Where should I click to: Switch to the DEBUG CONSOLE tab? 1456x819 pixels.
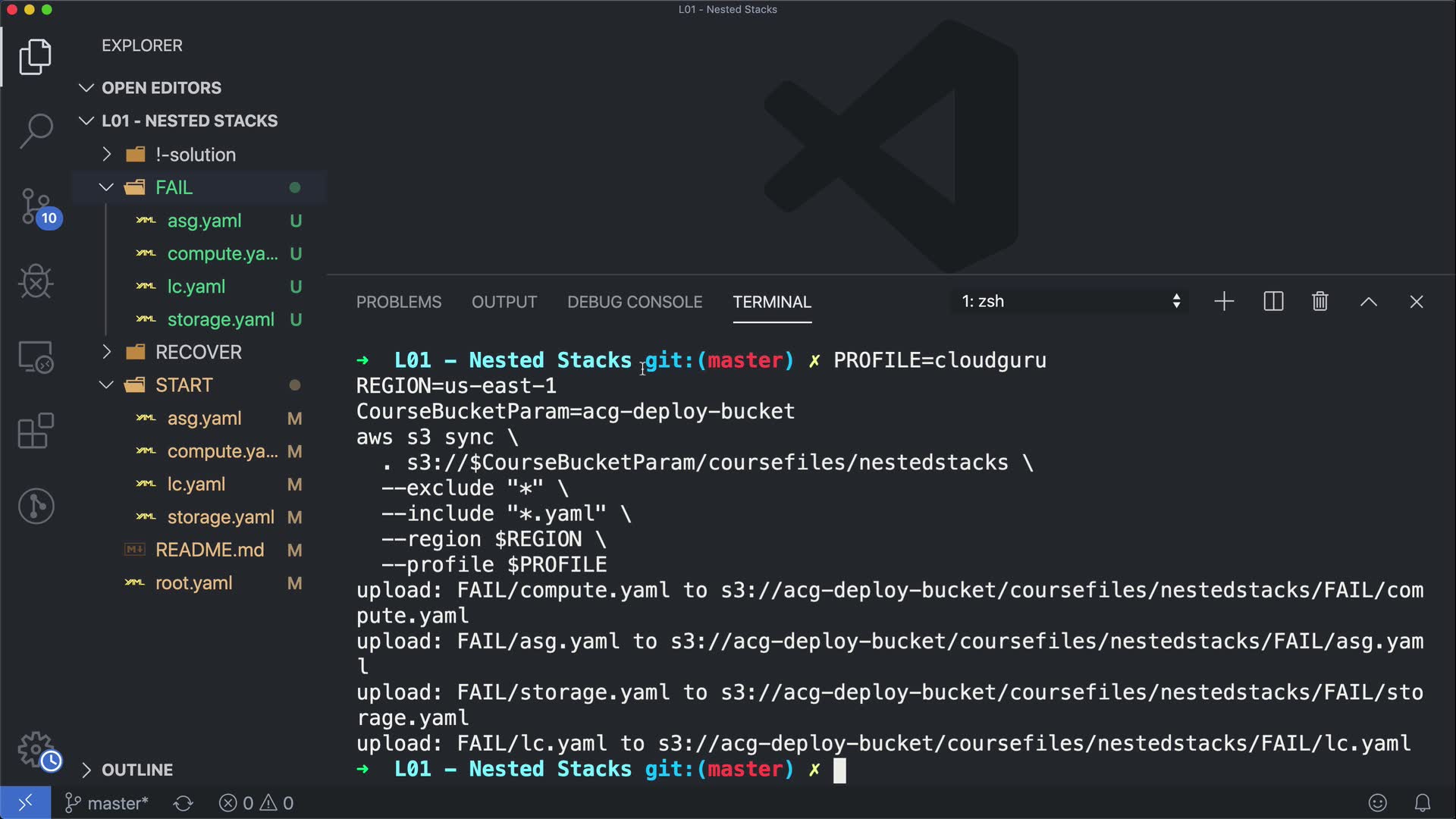pyautogui.click(x=635, y=302)
